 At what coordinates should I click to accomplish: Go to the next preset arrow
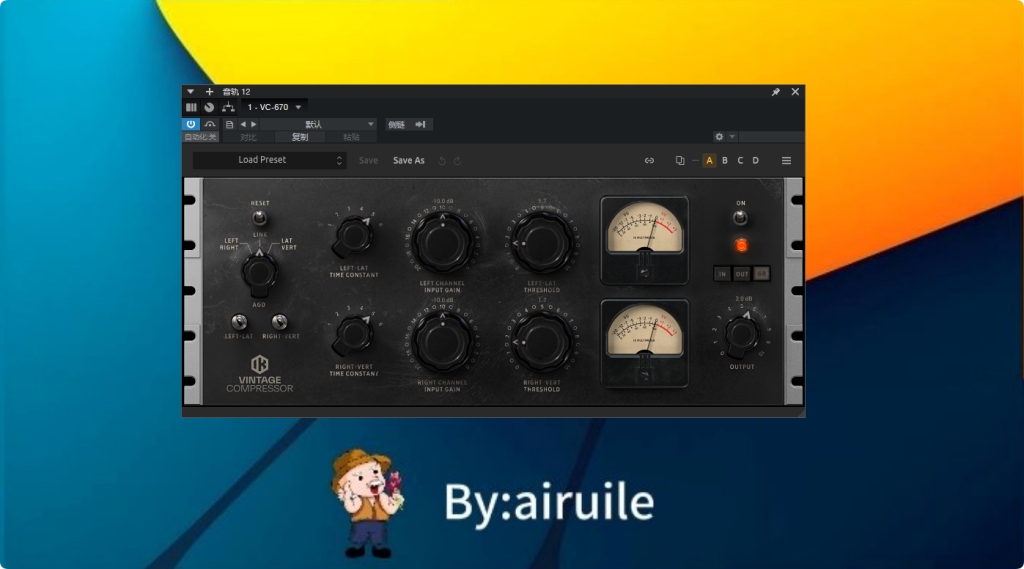coord(254,124)
